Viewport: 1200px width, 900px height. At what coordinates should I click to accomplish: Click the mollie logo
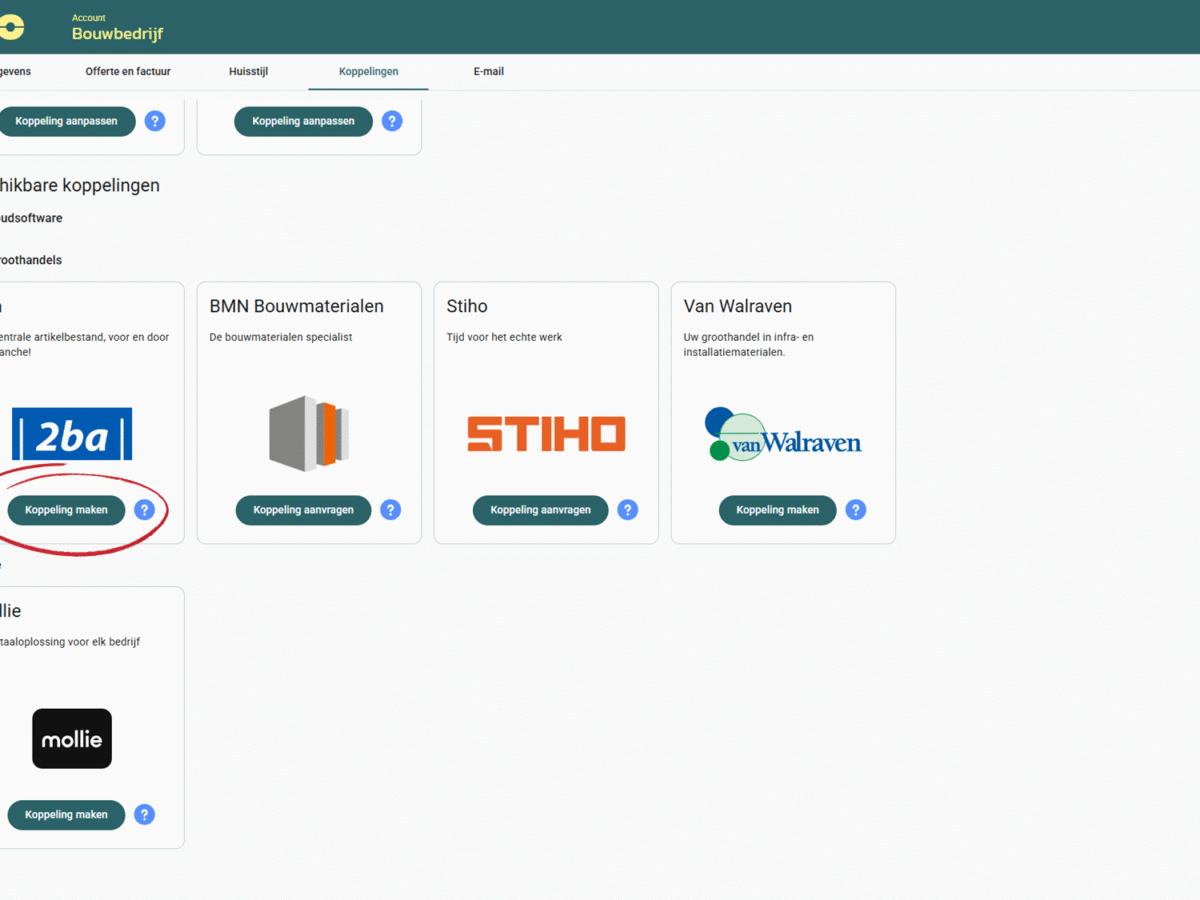click(x=72, y=738)
